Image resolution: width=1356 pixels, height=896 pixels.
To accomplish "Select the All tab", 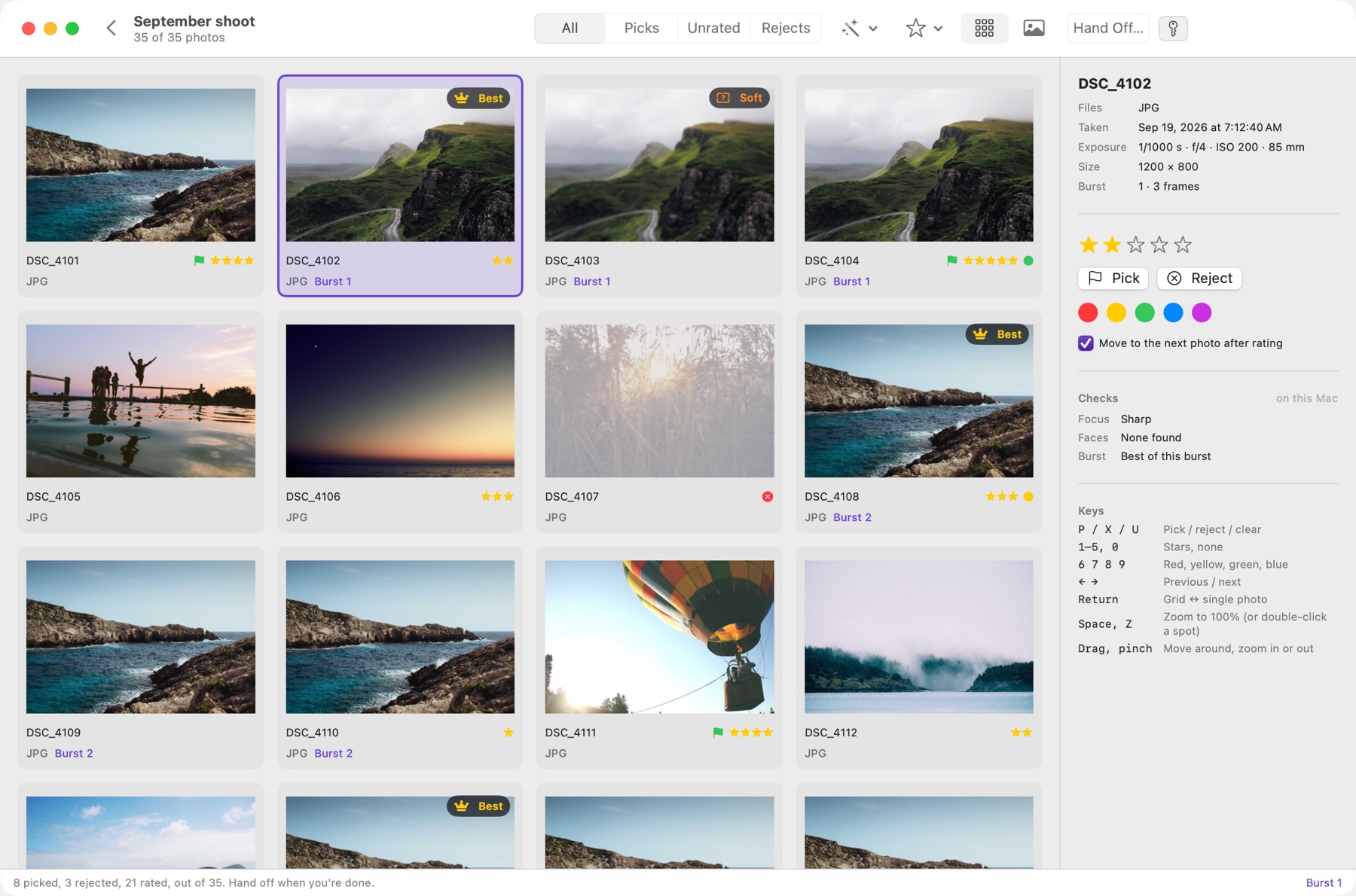I will coord(570,29).
